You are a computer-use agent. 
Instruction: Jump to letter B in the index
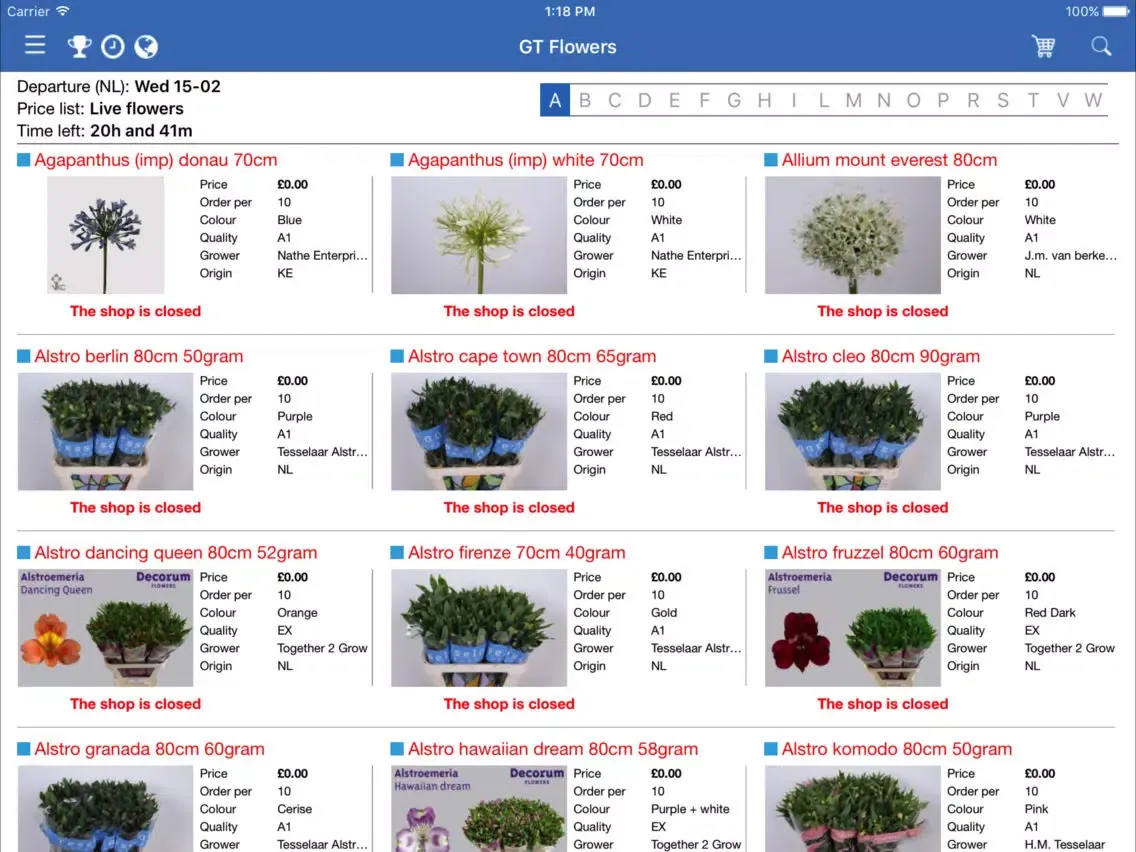pos(585,100)
